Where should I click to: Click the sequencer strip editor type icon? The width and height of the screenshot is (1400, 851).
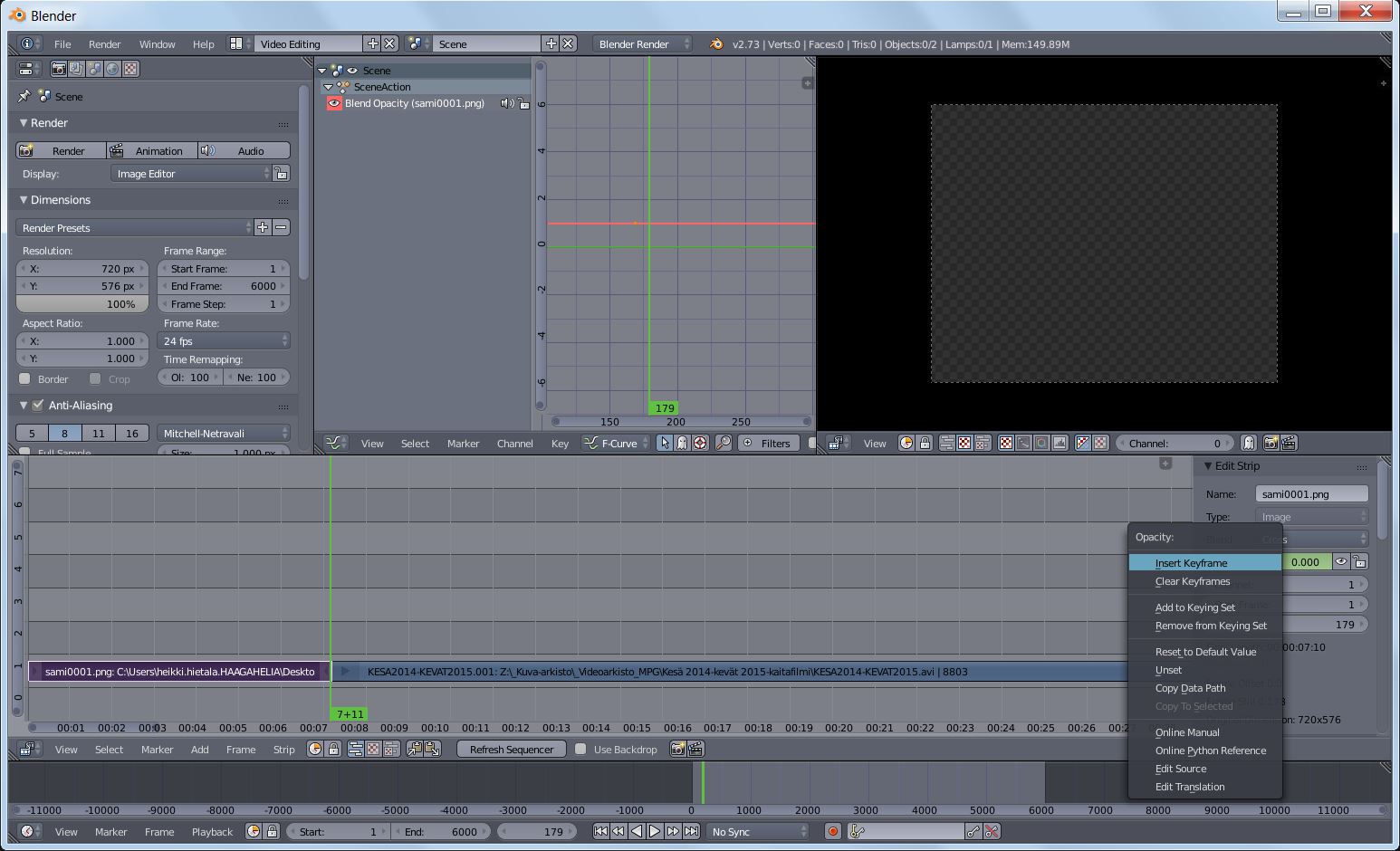[29, 749]
